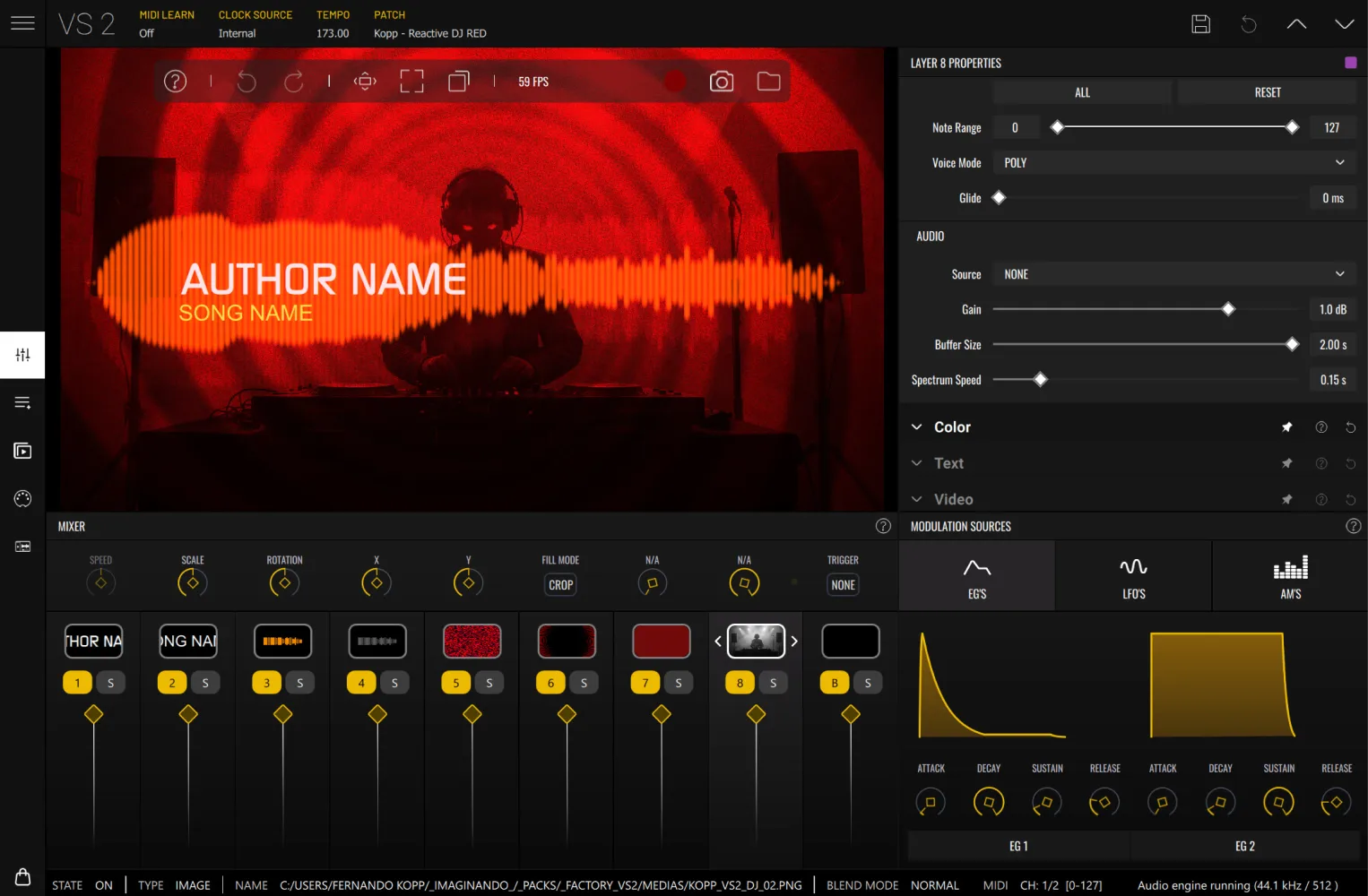Open the help icon in the preview toolbar
The width and height of the screenshot is (1368, 896).
coord(175,81)
